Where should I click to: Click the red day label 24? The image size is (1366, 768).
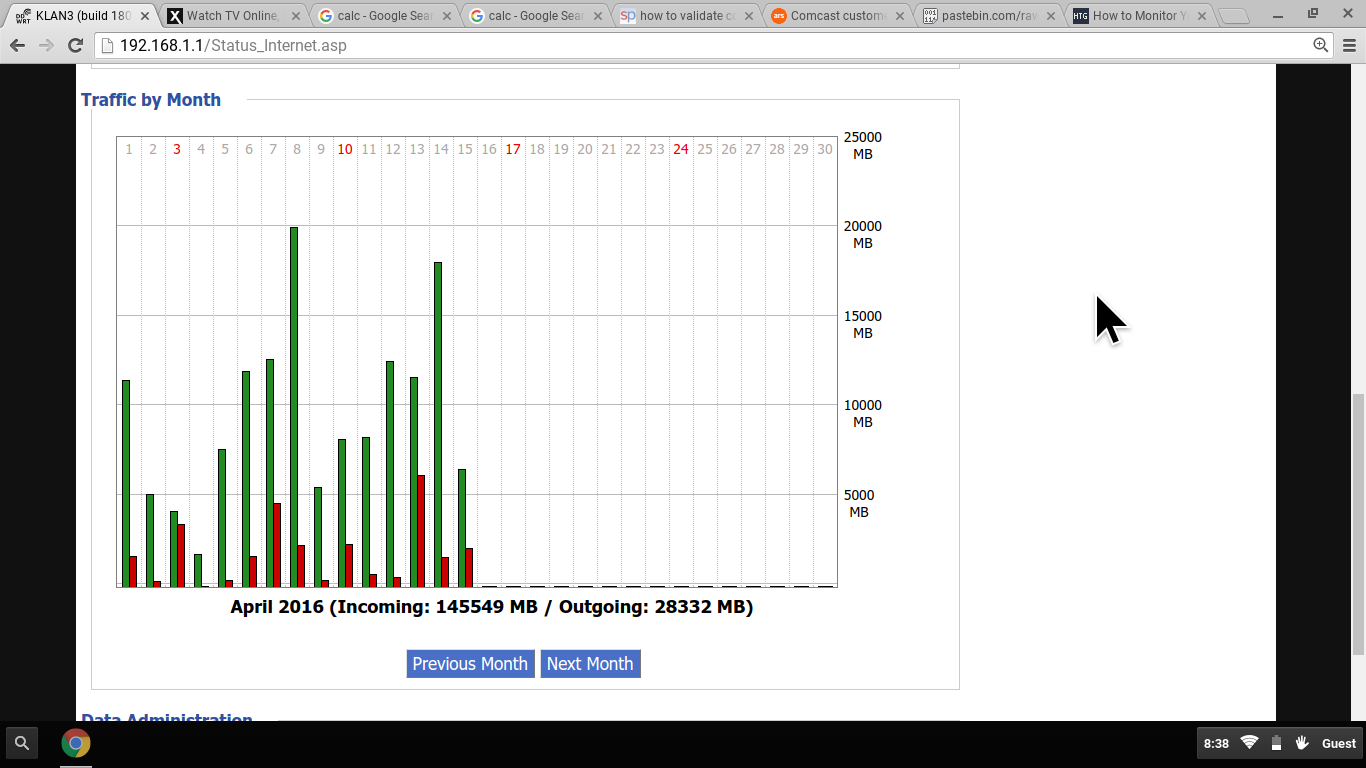click(681, 149)
